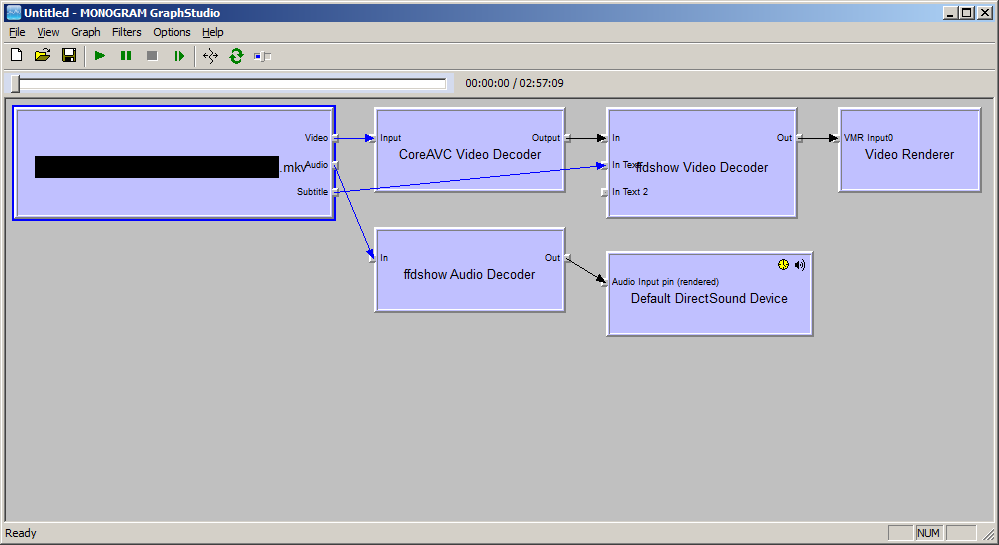
Task: Refresh the graph with green arrows icon
Action: (236, 56)
